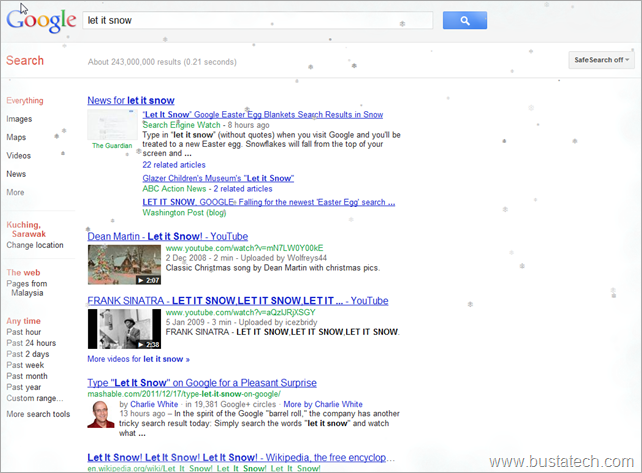The width and height of the screenshot is (642, 473).
Task: Filter results to Past week
Action: pyautogui.click(x=25, y=365)
